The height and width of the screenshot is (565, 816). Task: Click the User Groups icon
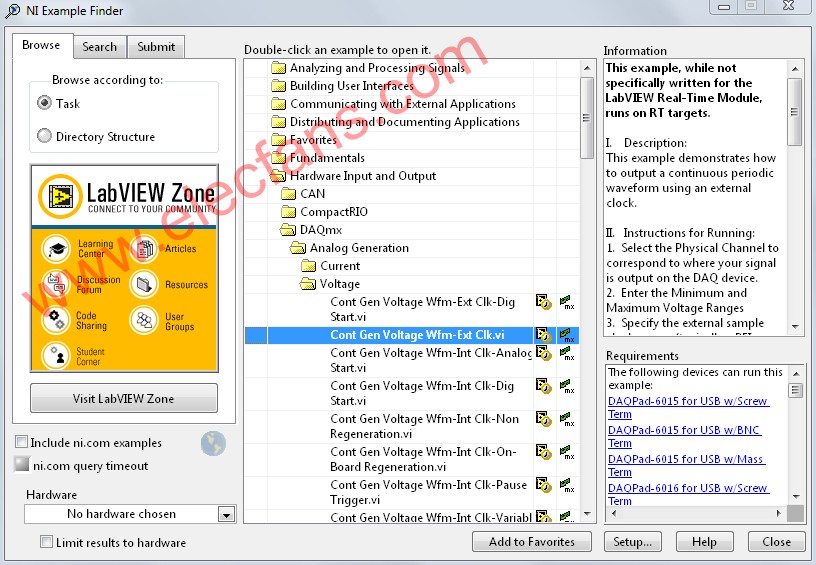point(145,320)
